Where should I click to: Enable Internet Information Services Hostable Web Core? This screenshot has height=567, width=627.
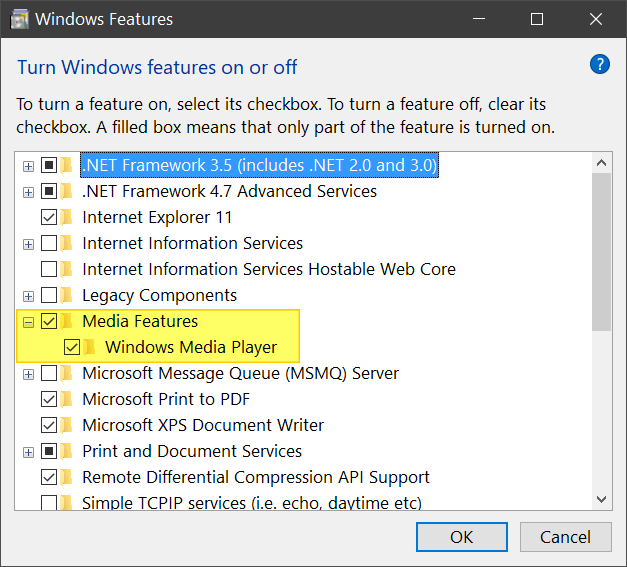pos(49,269)
